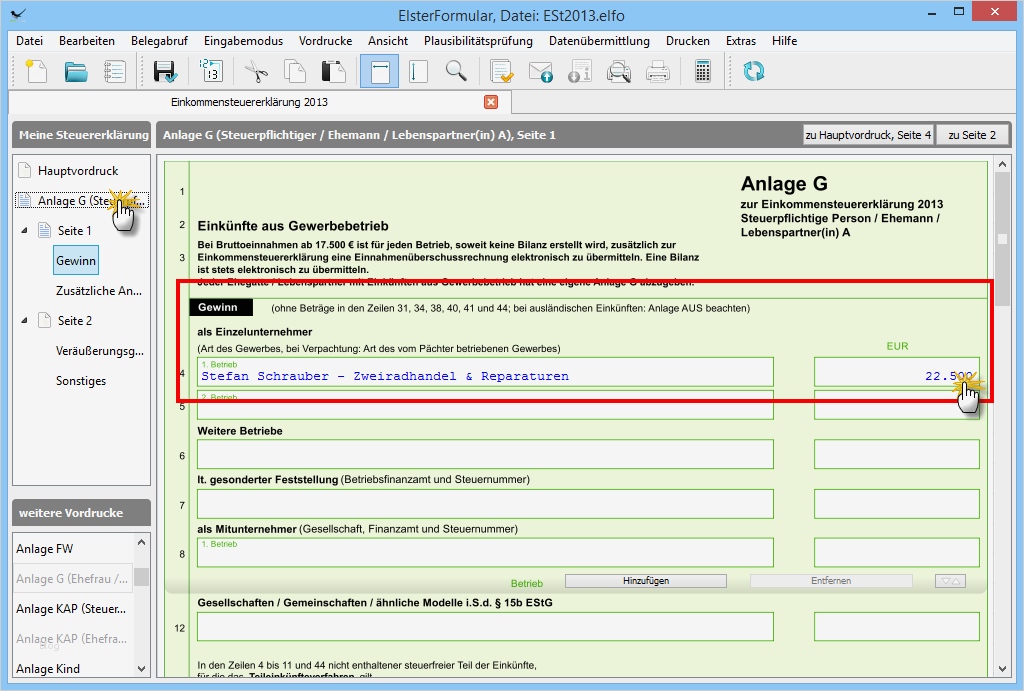
Task: Open a file via the folder icon
Action: 76,71
